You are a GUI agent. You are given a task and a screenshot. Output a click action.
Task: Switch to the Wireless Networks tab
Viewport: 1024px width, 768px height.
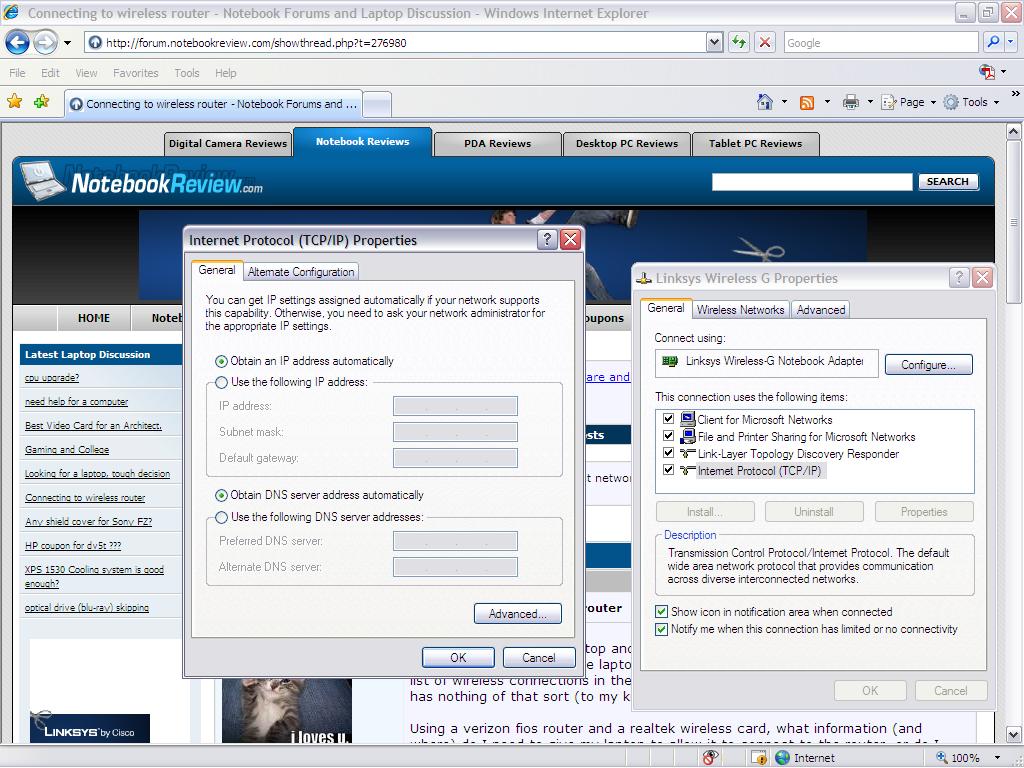click(741, 310)
